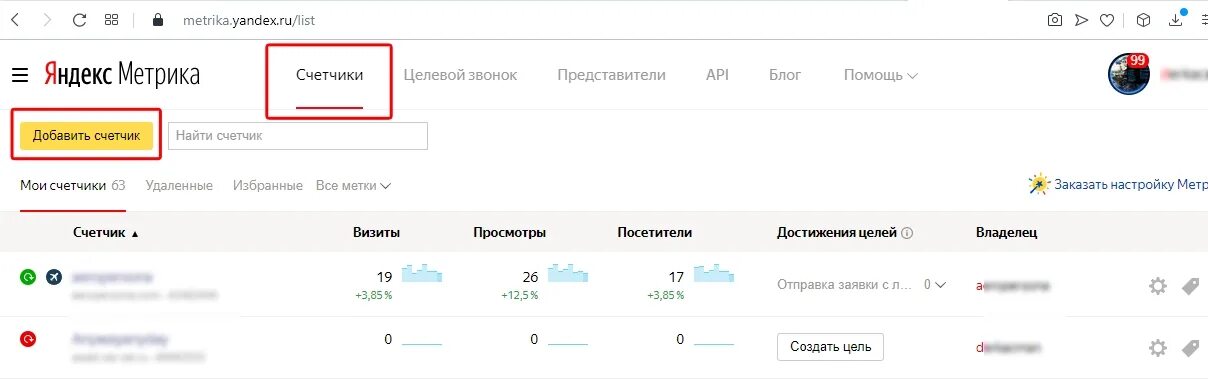The height and width of the screenshot is (379, 1208).
Task: Sort by the Счетчик column header
Action: pyautogui.click(x=105, y=232)
